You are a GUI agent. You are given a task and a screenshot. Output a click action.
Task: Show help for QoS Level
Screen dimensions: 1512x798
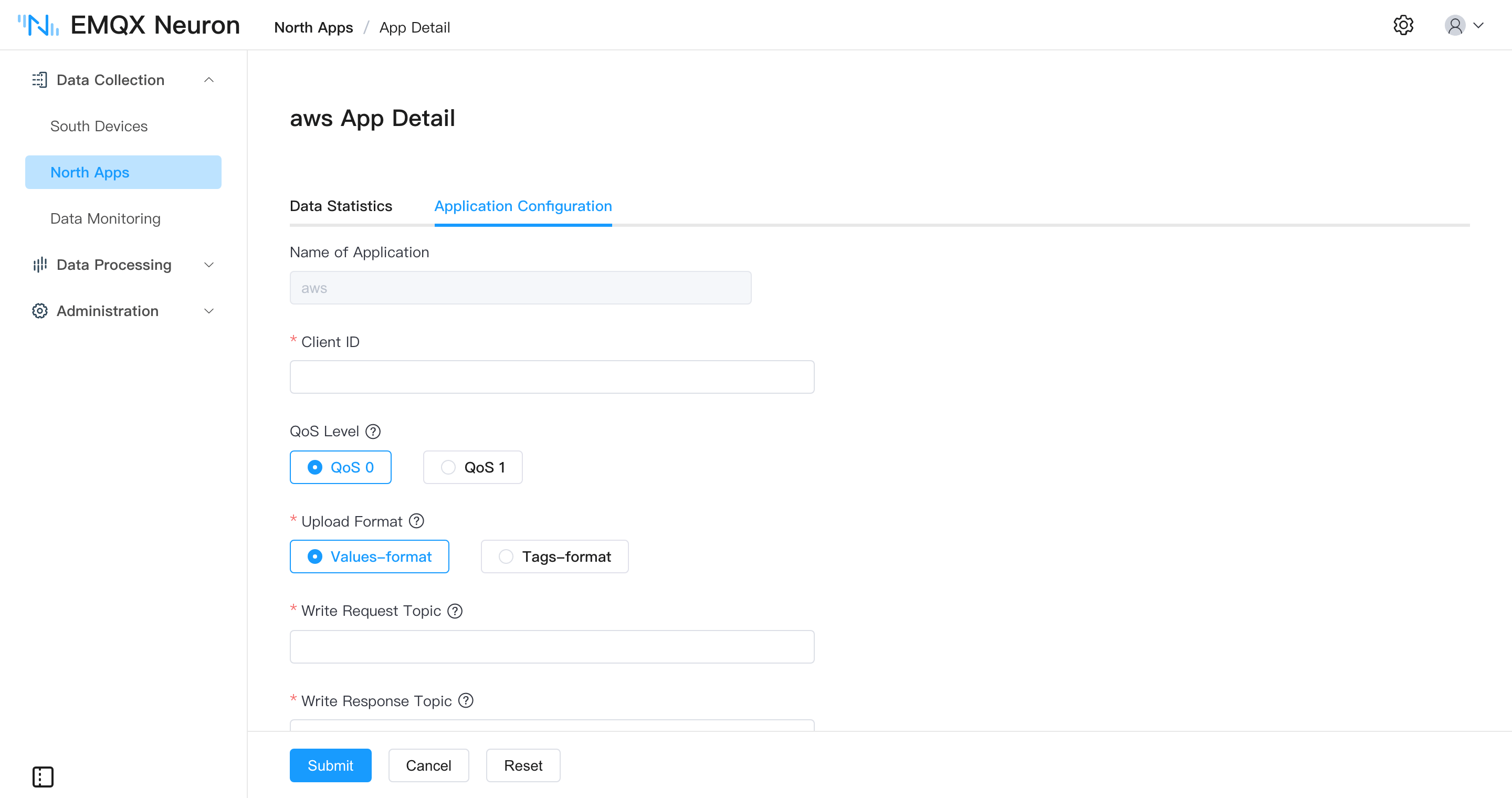[373, 431]
